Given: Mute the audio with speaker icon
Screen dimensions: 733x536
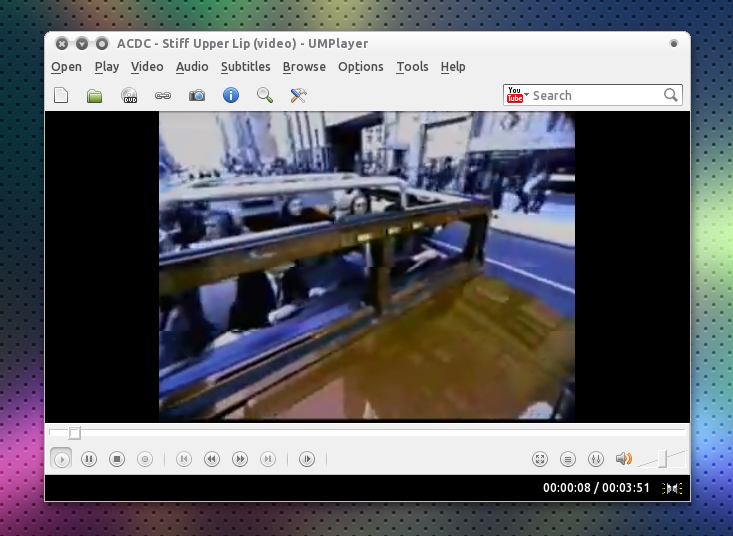Looking at the screenshot, I should coord(624,459).
